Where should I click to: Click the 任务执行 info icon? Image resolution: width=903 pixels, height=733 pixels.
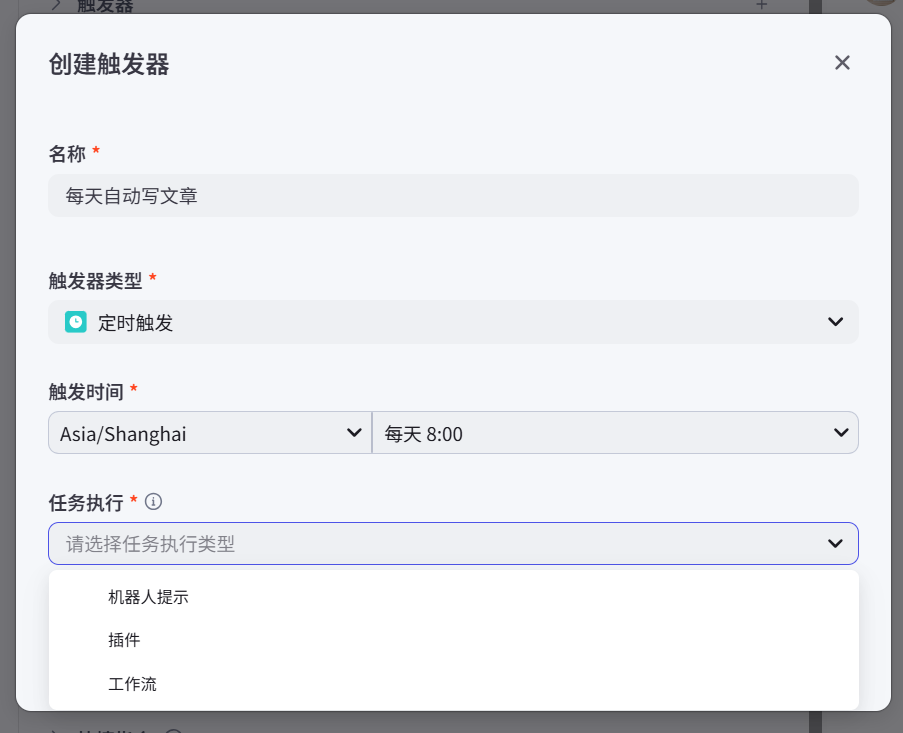pos(153,502)
